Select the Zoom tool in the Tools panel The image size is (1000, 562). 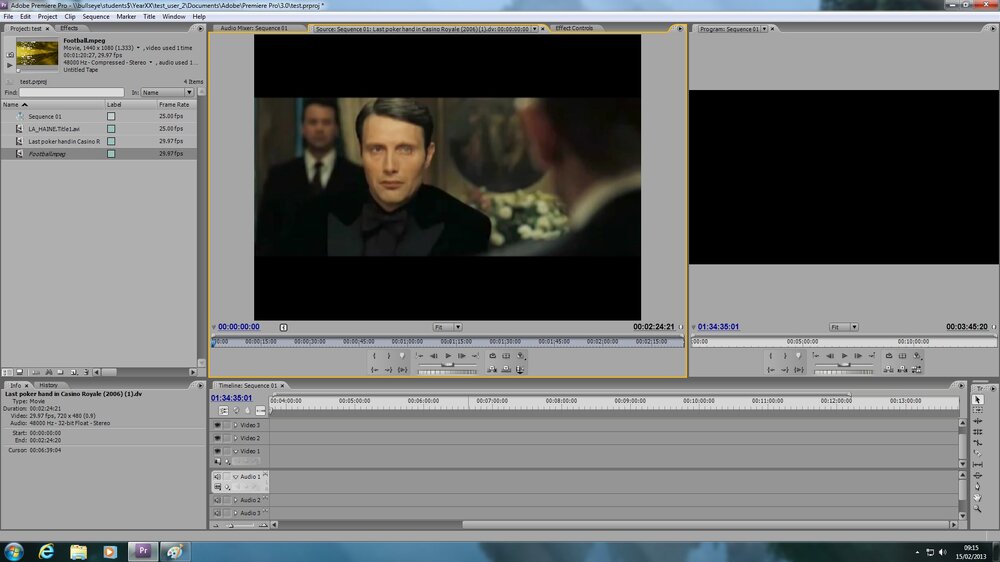click(x=978, y=509)
